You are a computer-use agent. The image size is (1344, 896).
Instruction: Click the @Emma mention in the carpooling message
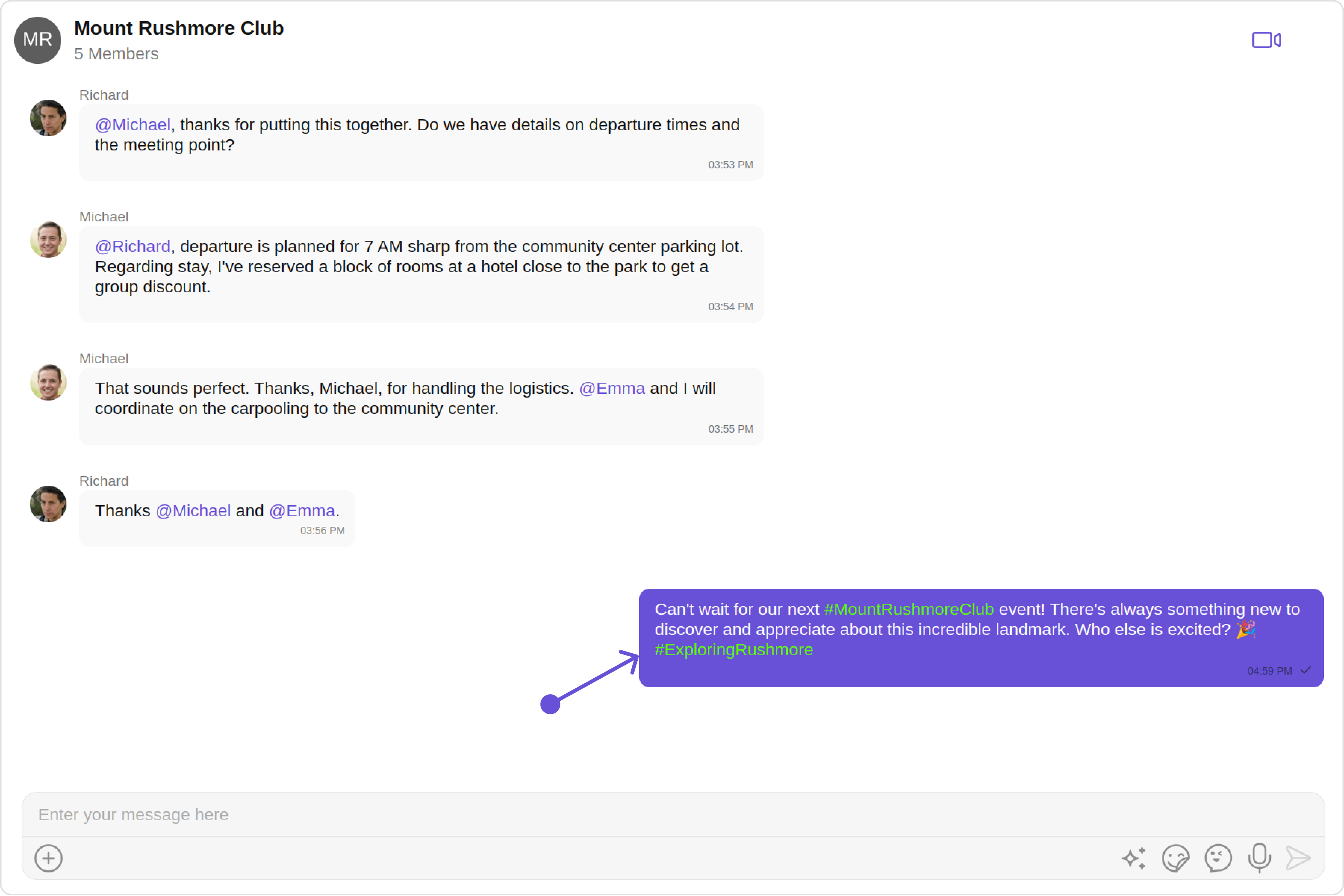[612, 388]
